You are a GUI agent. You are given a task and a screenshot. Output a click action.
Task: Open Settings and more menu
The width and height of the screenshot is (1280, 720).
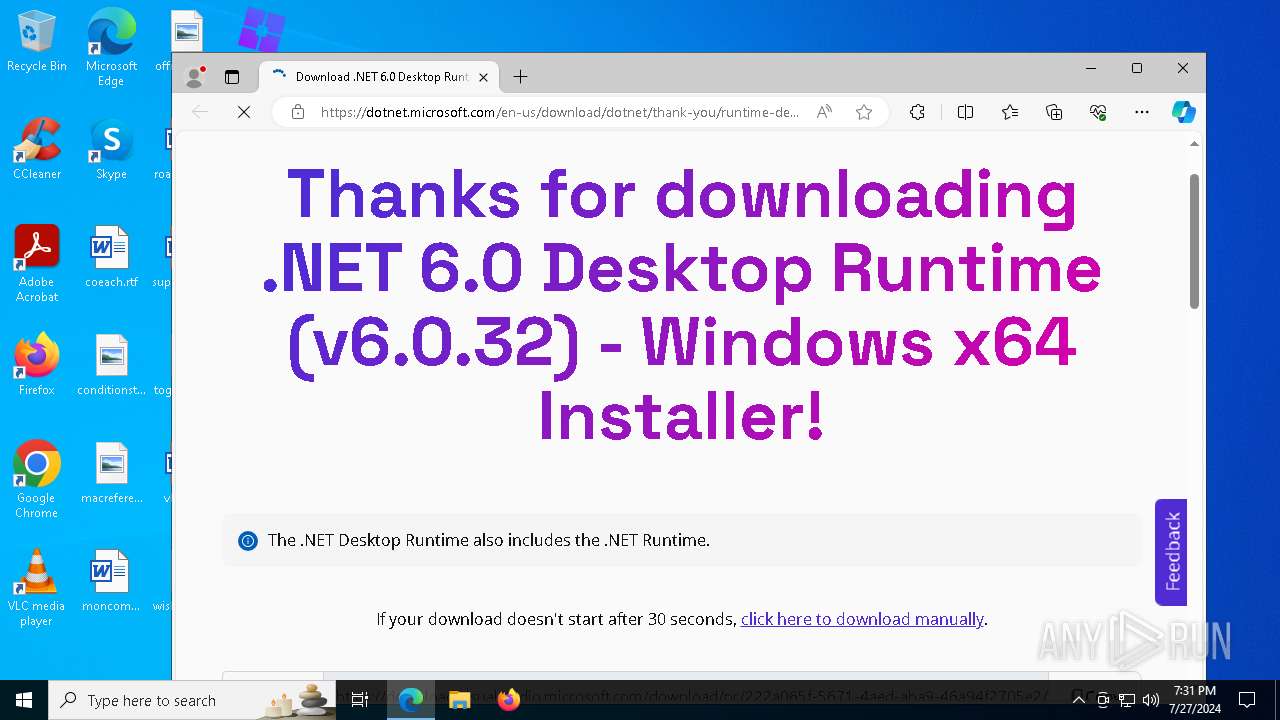[x=1142, y=112]
